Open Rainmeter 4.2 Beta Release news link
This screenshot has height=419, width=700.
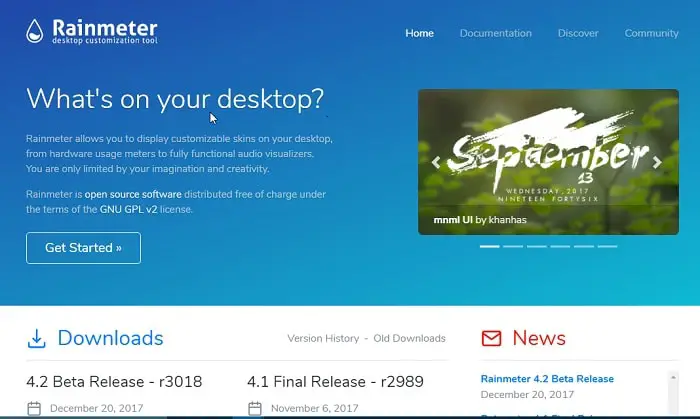547,379
